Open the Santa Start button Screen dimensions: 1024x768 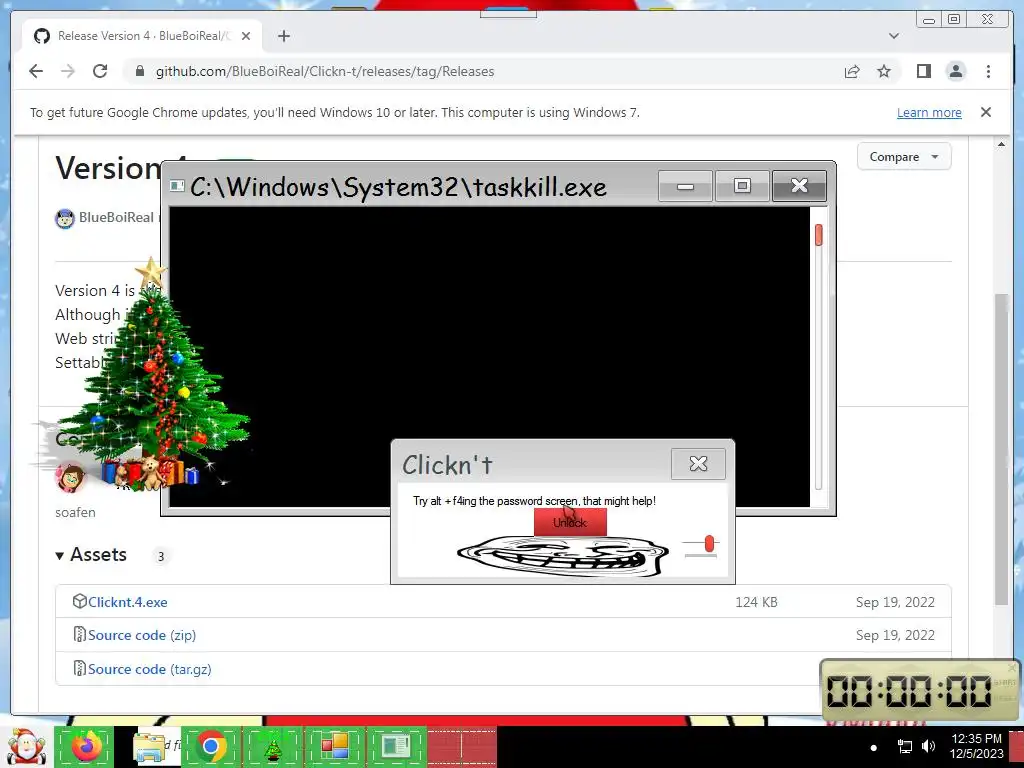(26, 747)
